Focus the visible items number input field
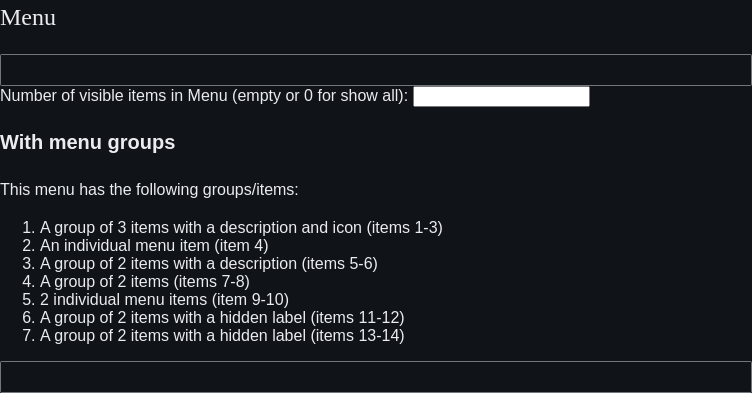 pos(501,96)
